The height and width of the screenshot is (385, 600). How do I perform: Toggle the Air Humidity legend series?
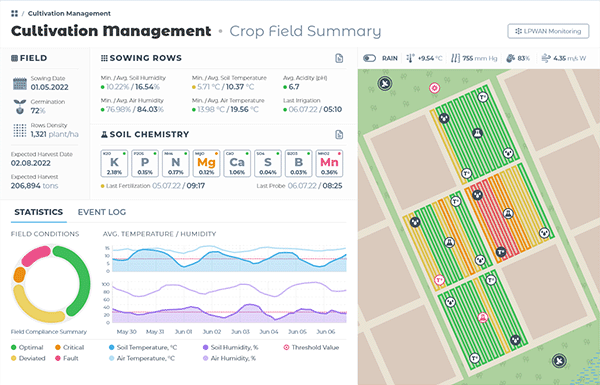click(230, 358)
